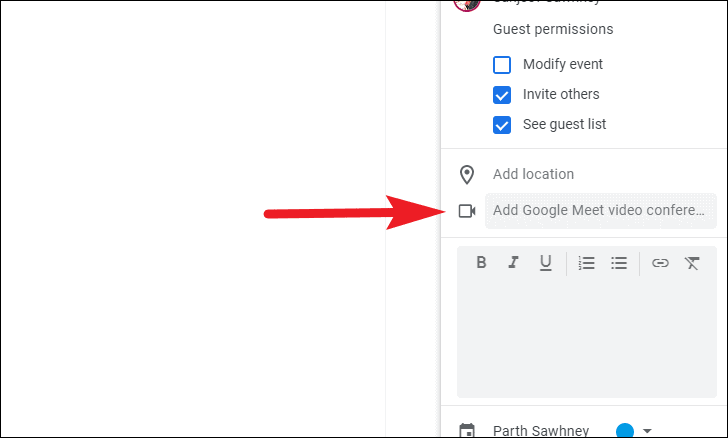The image size is (728, 438).
Task: Uncheck the Invite others checkbox
Action: pyautogui.click(x=501, y=95)
